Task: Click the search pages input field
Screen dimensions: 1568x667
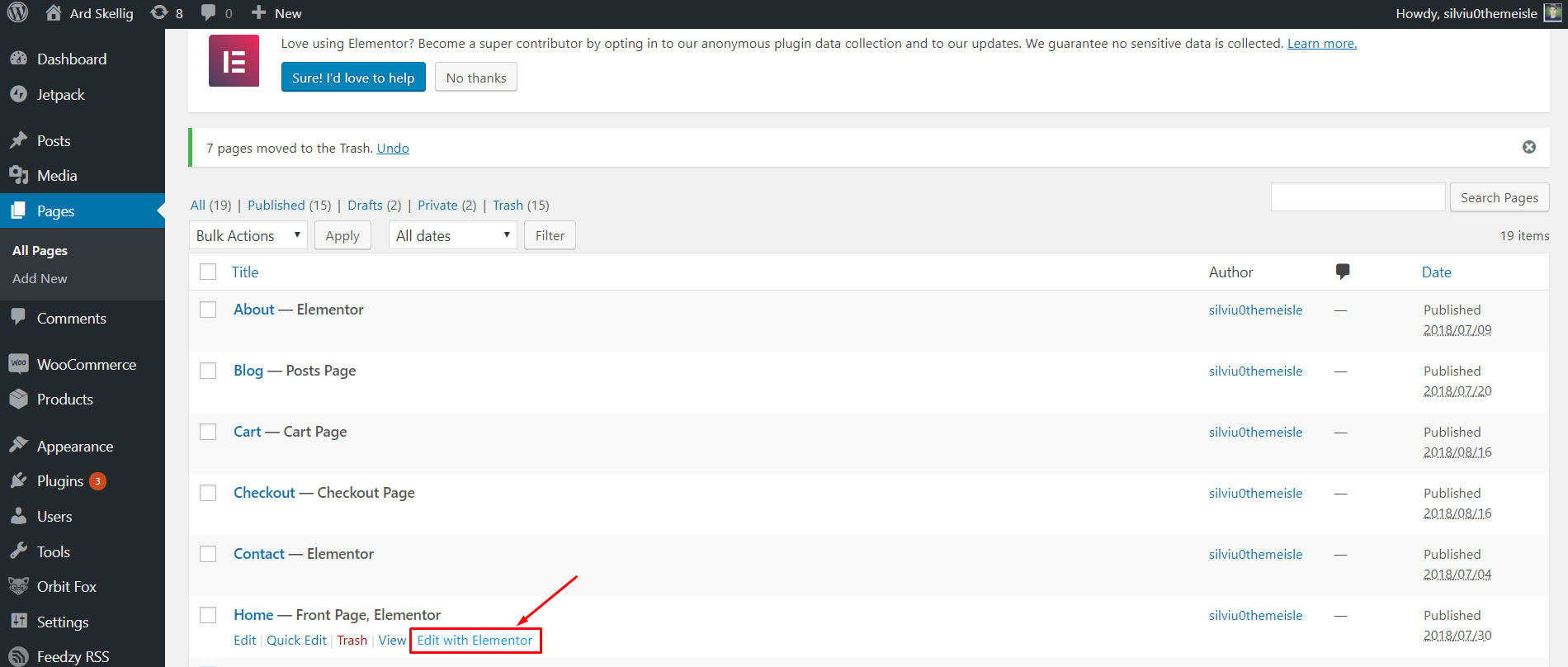Action: coord(1358,197)
